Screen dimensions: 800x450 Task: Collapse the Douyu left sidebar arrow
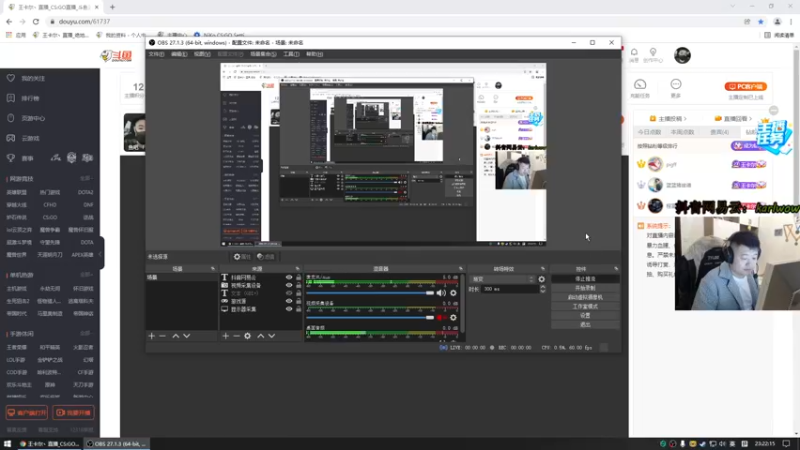(x=101, y=254)
